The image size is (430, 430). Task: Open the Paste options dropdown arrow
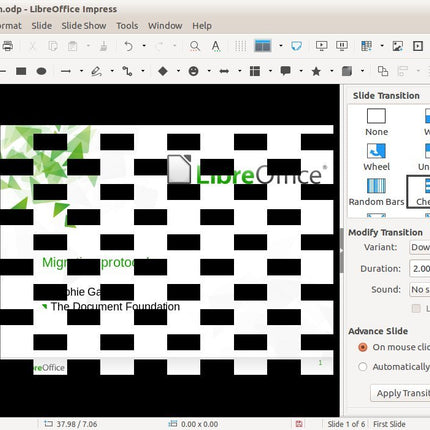[88, 46]
